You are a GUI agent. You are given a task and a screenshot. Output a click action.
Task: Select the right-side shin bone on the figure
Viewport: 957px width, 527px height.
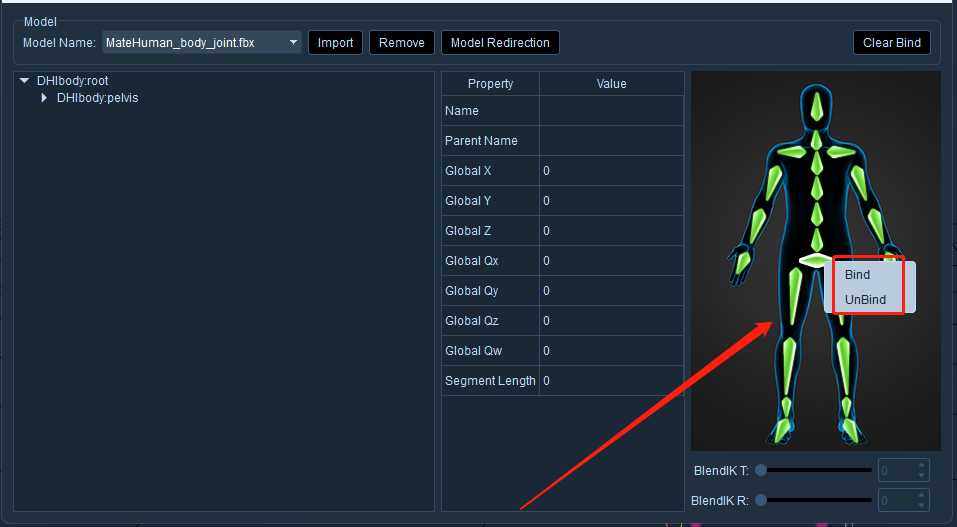843,366
